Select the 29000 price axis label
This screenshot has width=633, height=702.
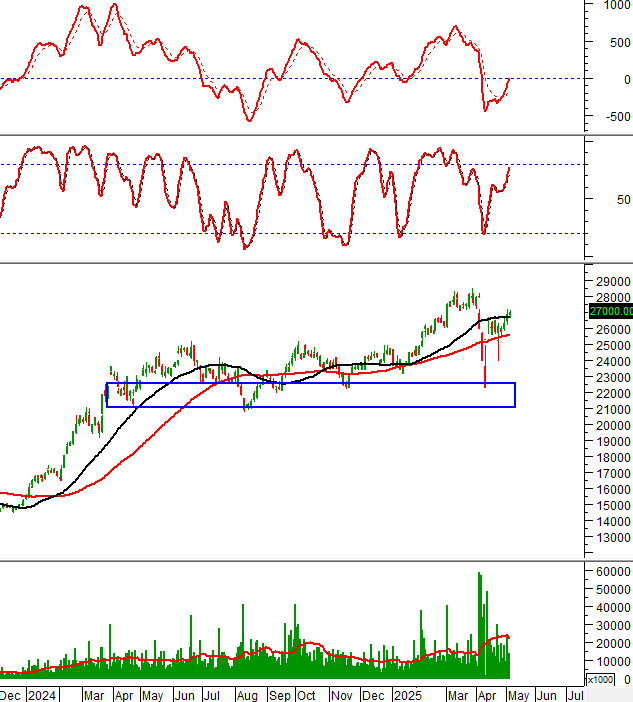[x=613, y=282]
